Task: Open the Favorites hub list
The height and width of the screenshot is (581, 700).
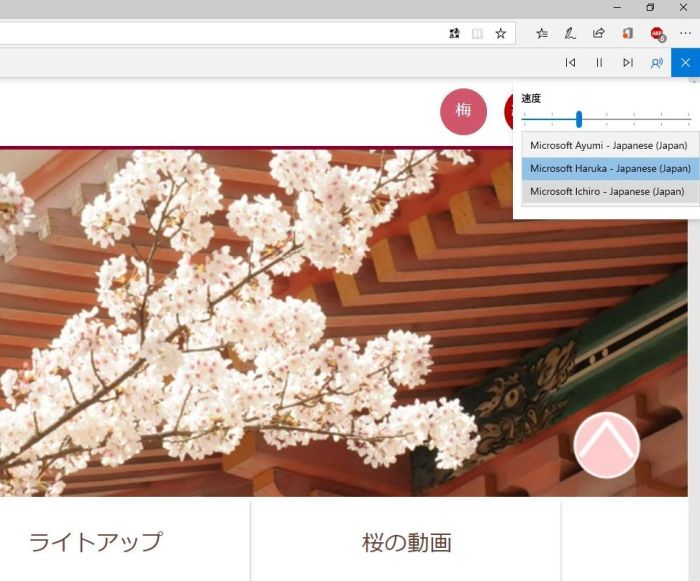Action: [x=542, y=33]
